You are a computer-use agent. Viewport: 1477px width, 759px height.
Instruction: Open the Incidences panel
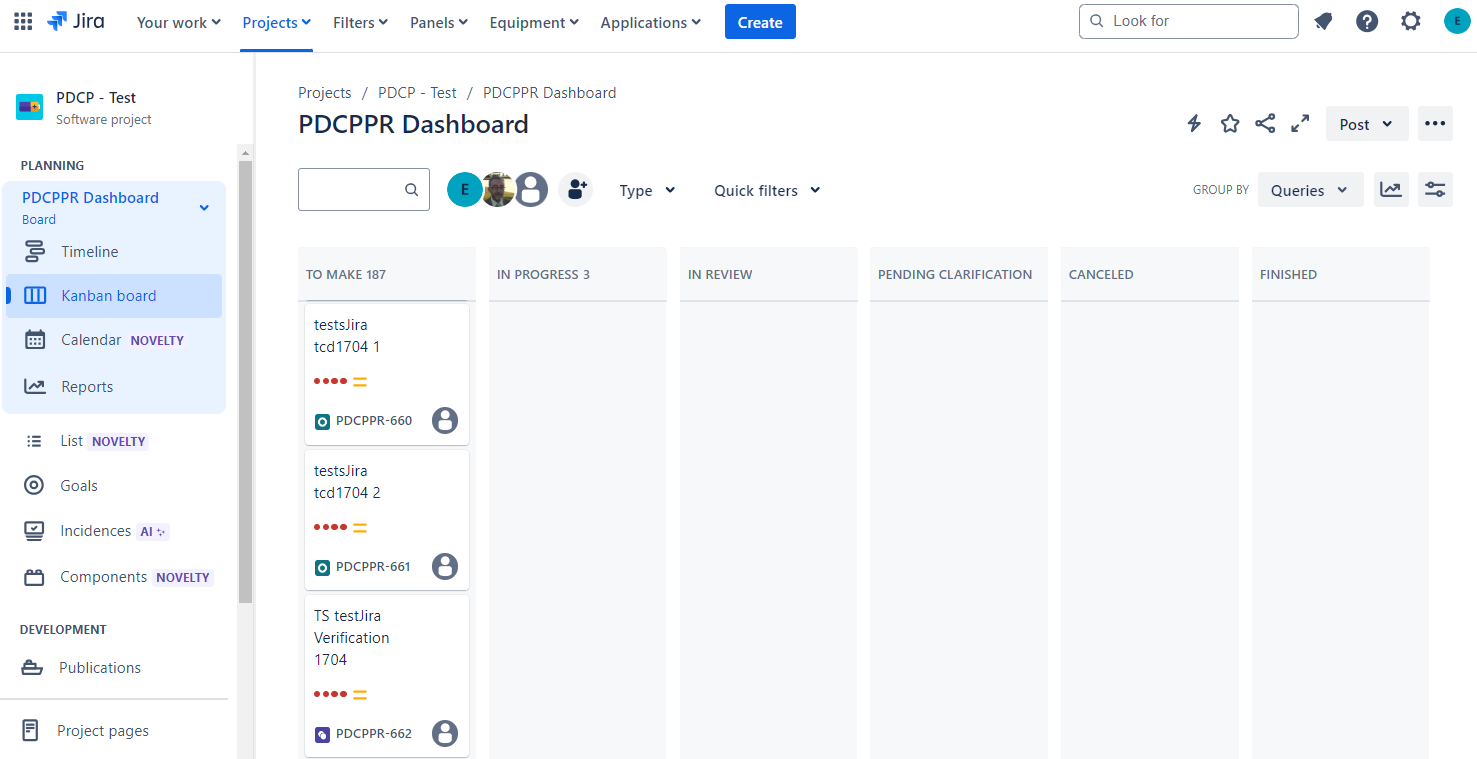[95, 530]
